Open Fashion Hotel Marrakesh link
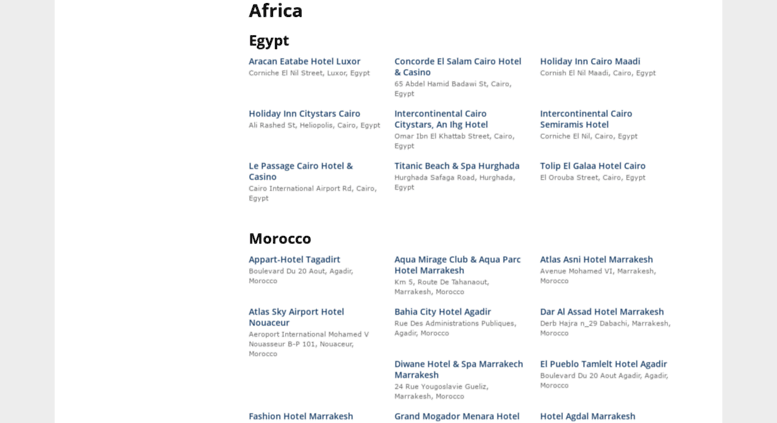 click(301, 417)
